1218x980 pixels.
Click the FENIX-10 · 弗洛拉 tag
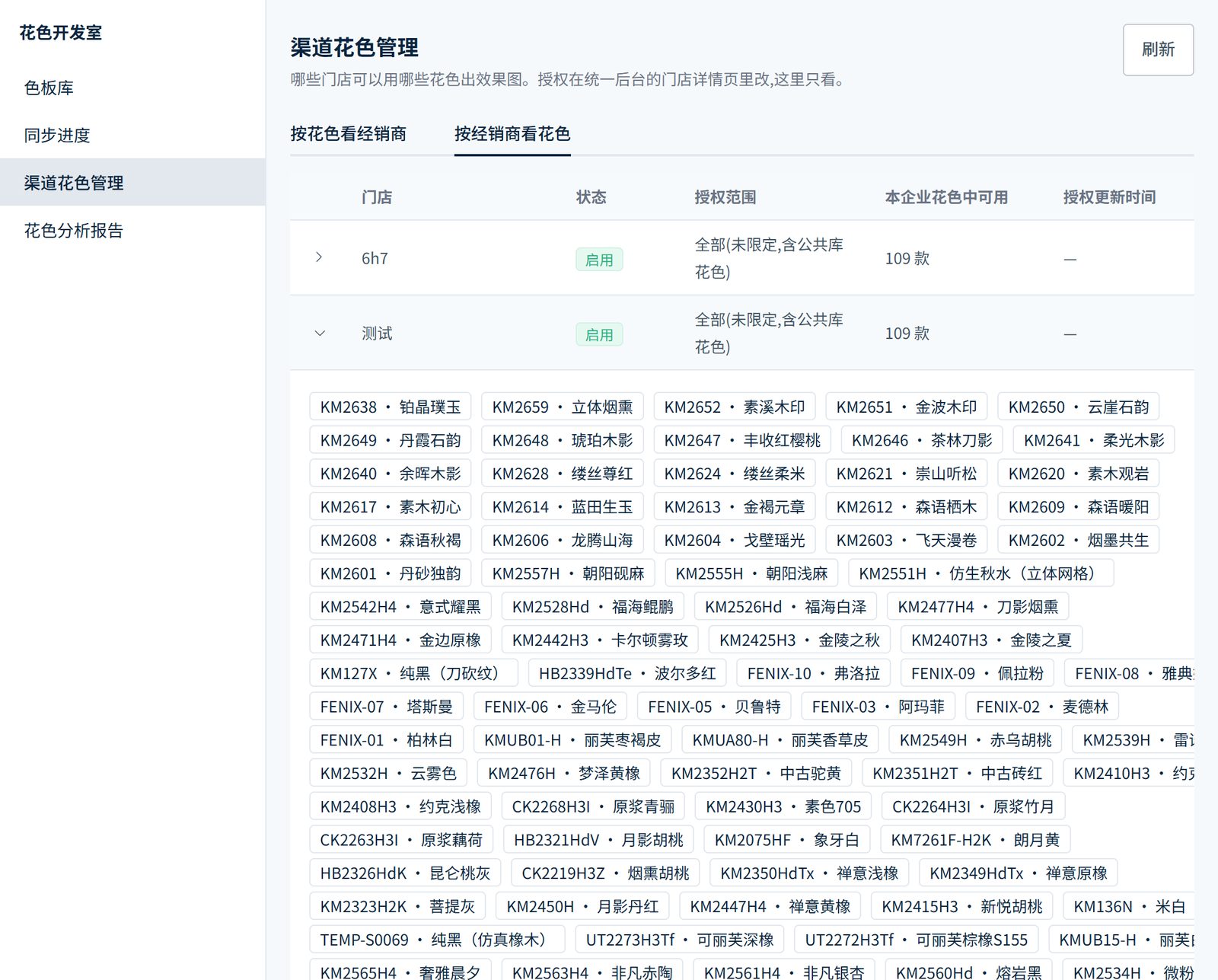pyautogui.click(x=814, y=673)
